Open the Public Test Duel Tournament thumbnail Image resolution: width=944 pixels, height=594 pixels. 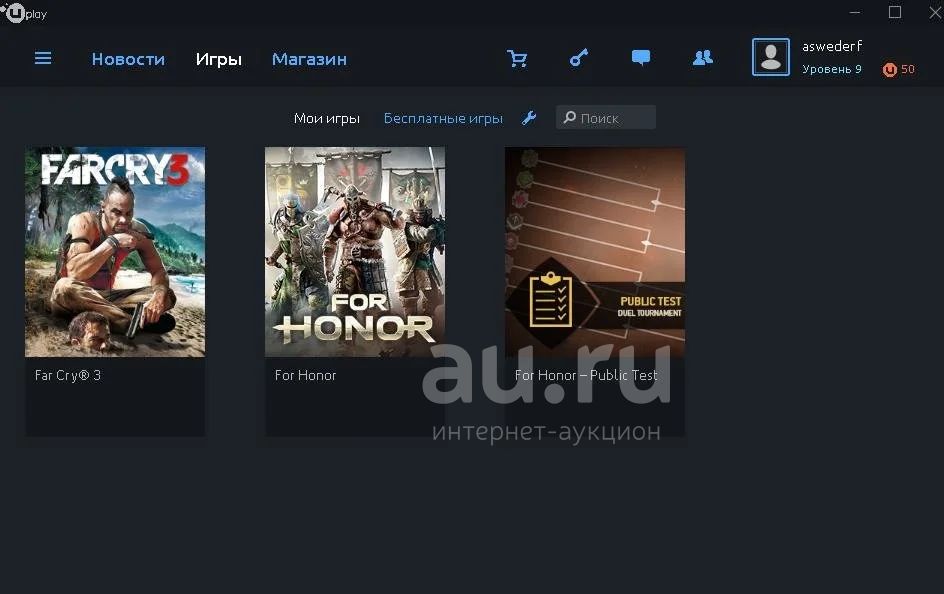pos(595,252)
